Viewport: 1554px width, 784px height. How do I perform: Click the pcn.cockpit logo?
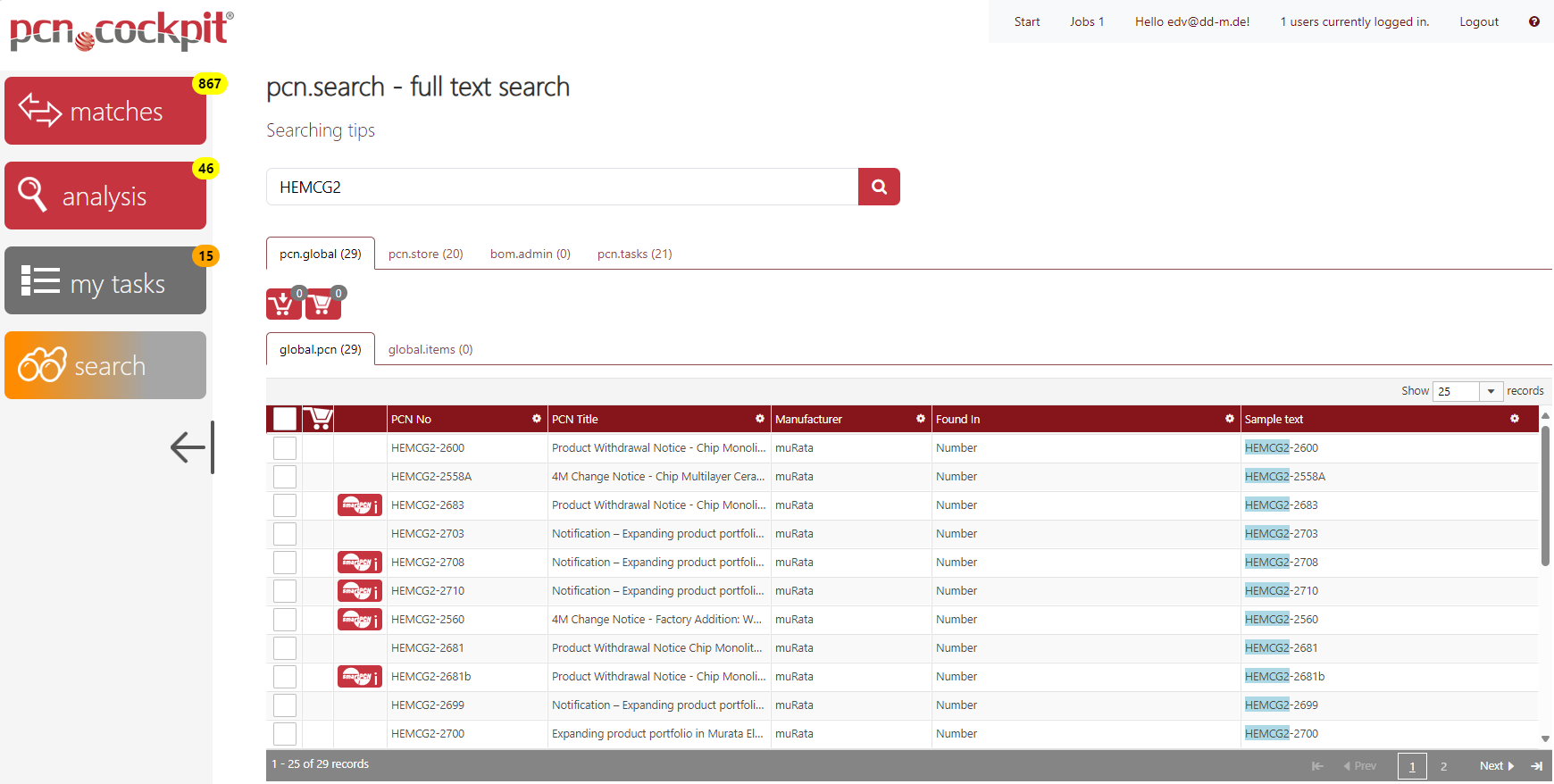121,31
